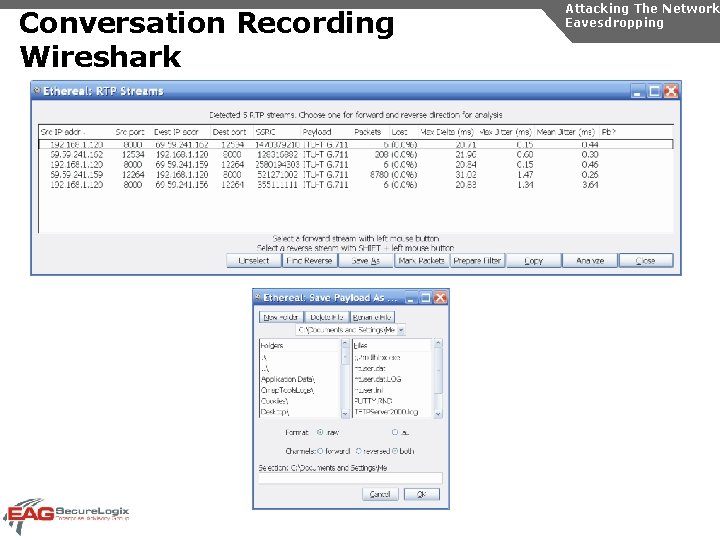Click the Folders list scroll-down arrow
The height and width of the screenshot is (540, 720).
[x=345, y=413]
